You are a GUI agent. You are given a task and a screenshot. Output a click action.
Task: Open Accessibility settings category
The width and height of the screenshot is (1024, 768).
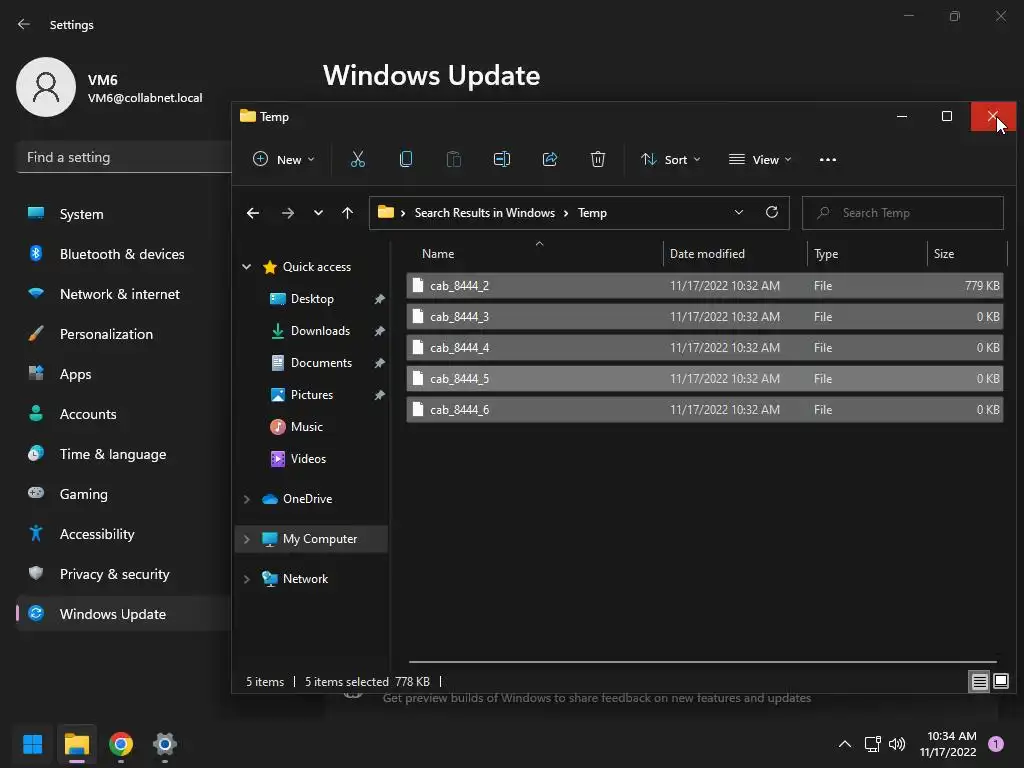click(x=123, y=534)
